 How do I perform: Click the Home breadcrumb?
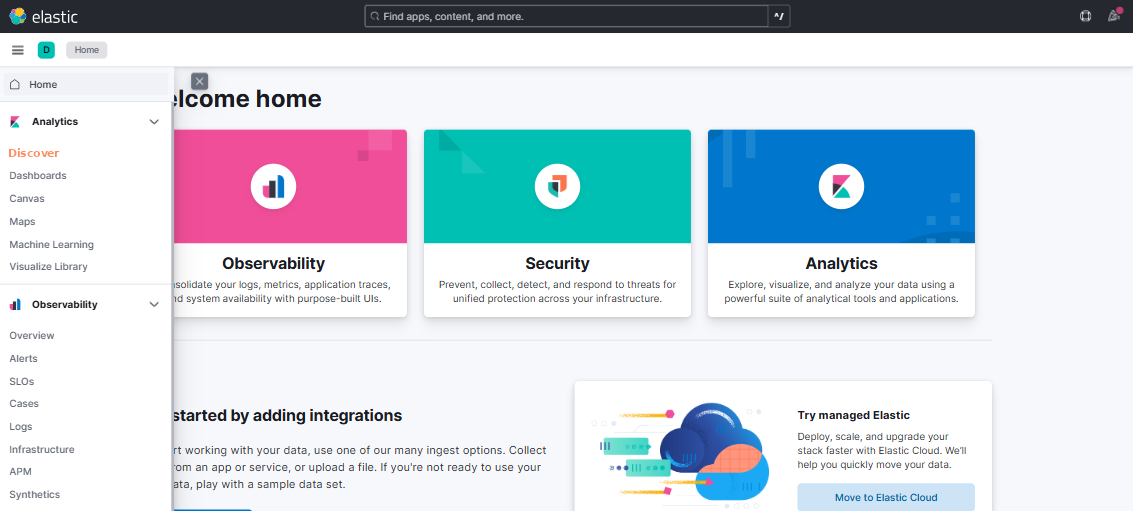coord(87,50)
